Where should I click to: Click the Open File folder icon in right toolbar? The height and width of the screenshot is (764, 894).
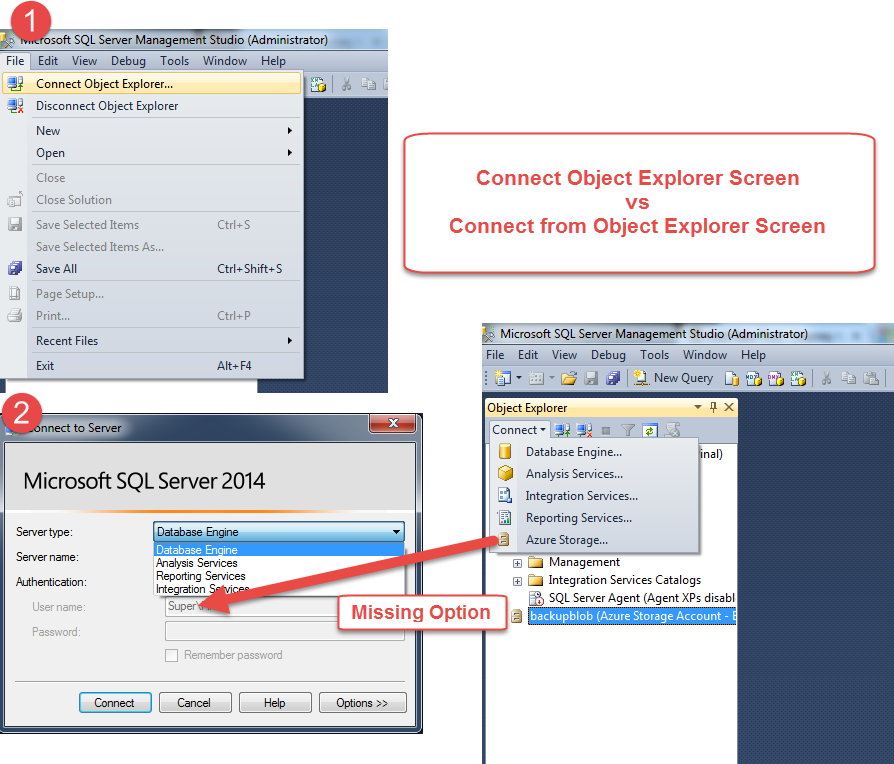pos(568,378)
